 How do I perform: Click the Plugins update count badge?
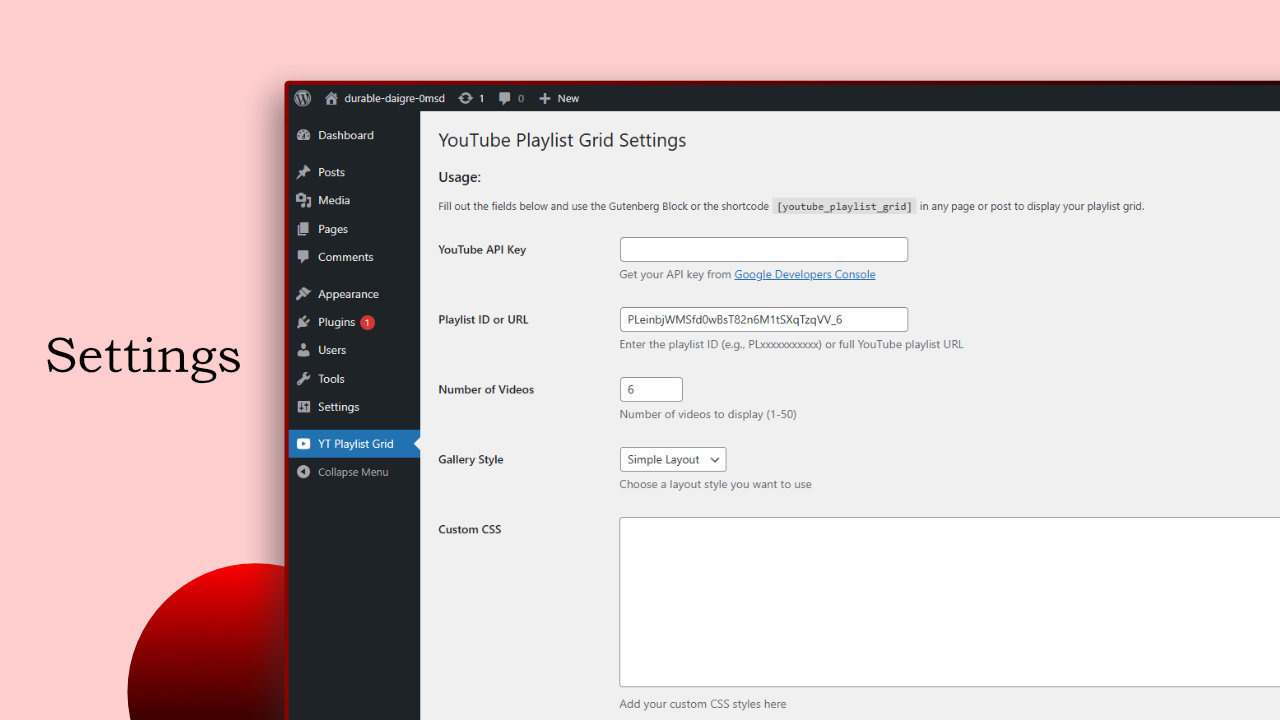(370, 322)
